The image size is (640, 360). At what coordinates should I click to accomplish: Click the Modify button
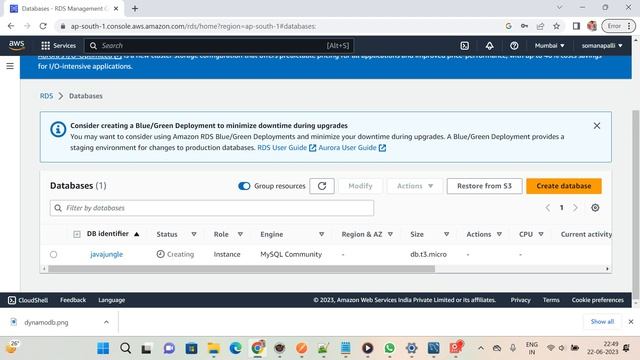(x=360, y=186)
